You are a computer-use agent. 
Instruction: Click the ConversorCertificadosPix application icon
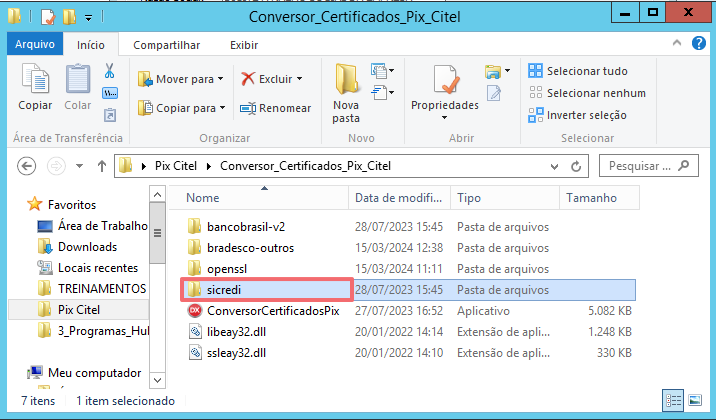[x=195, y=310]
